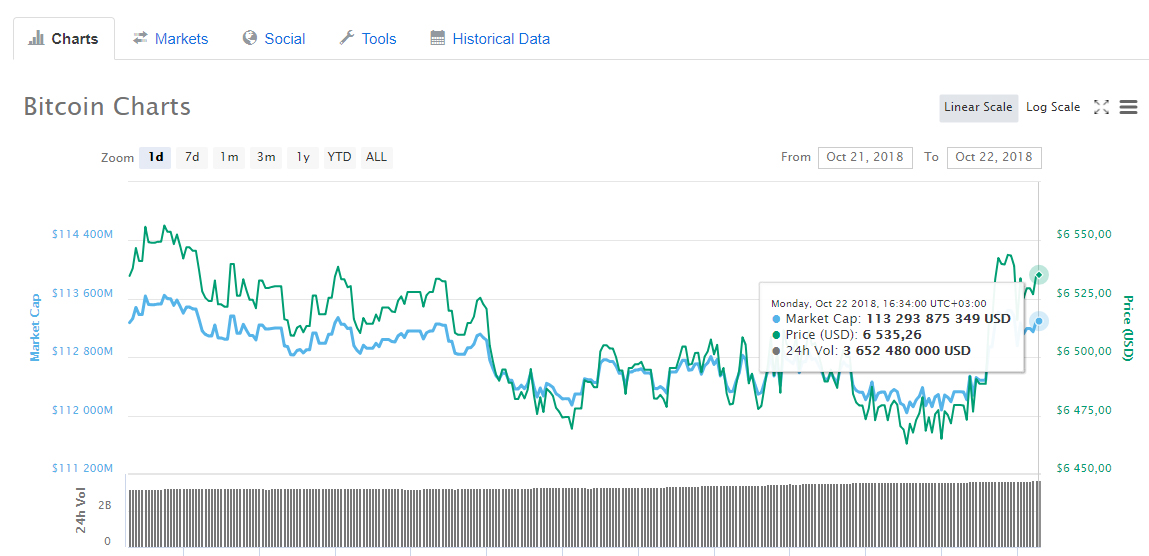
Task: Toggle fullscreen chart view icon
Action: coord(1101,107)
